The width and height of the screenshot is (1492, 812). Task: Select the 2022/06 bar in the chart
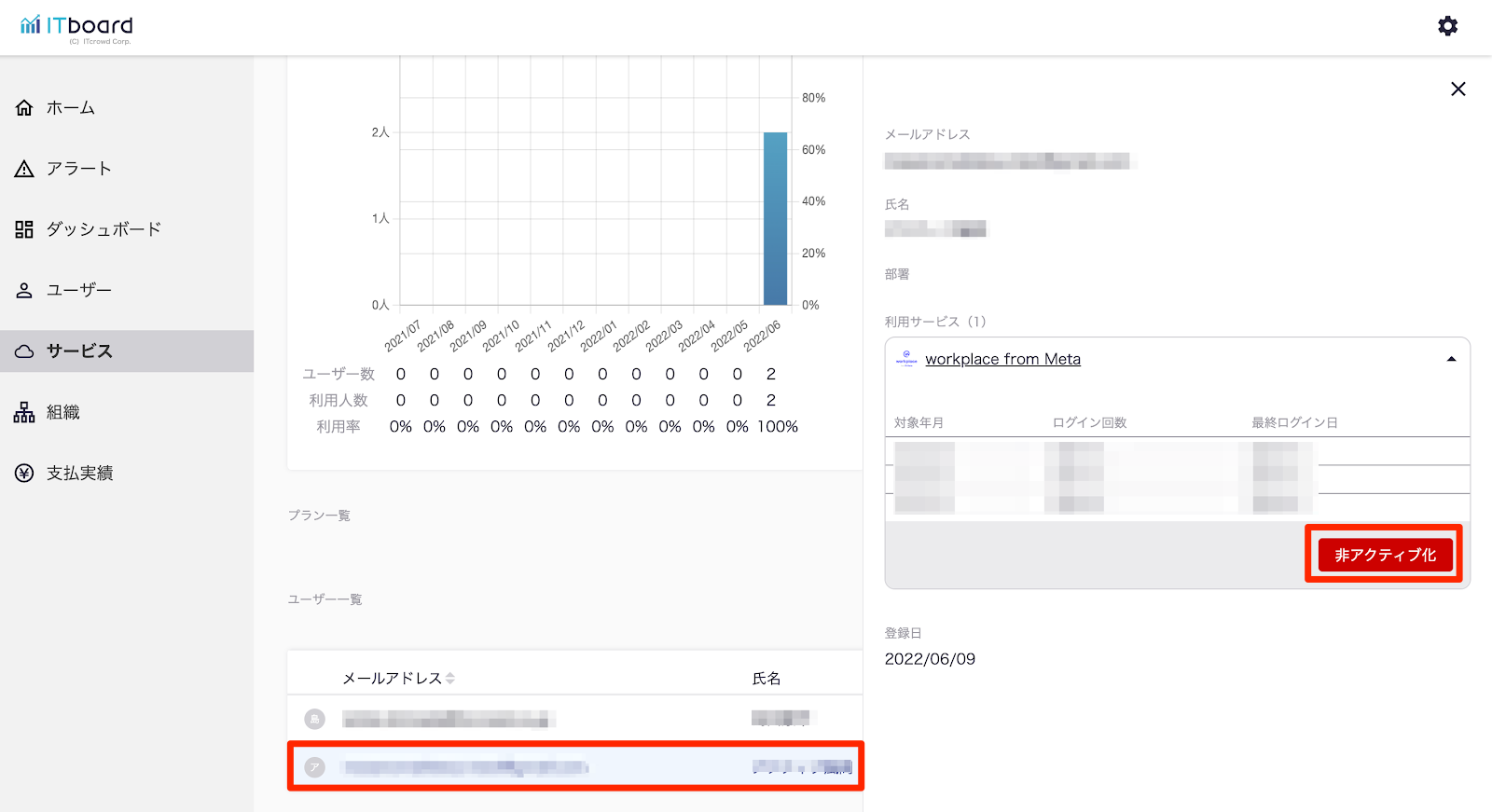click(x=775, y=219)
